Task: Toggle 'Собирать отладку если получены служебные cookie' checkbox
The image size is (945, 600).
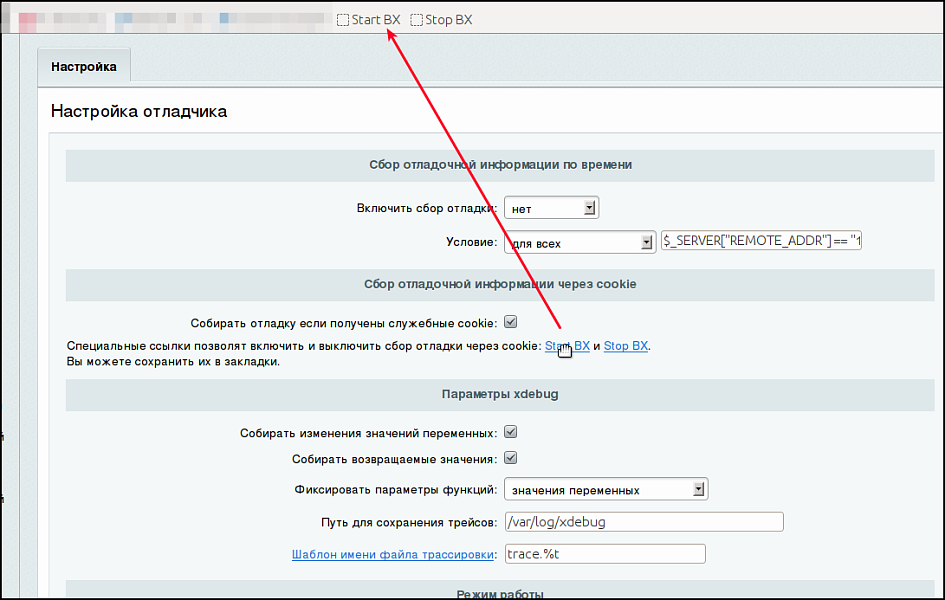Action: (510, 322)
